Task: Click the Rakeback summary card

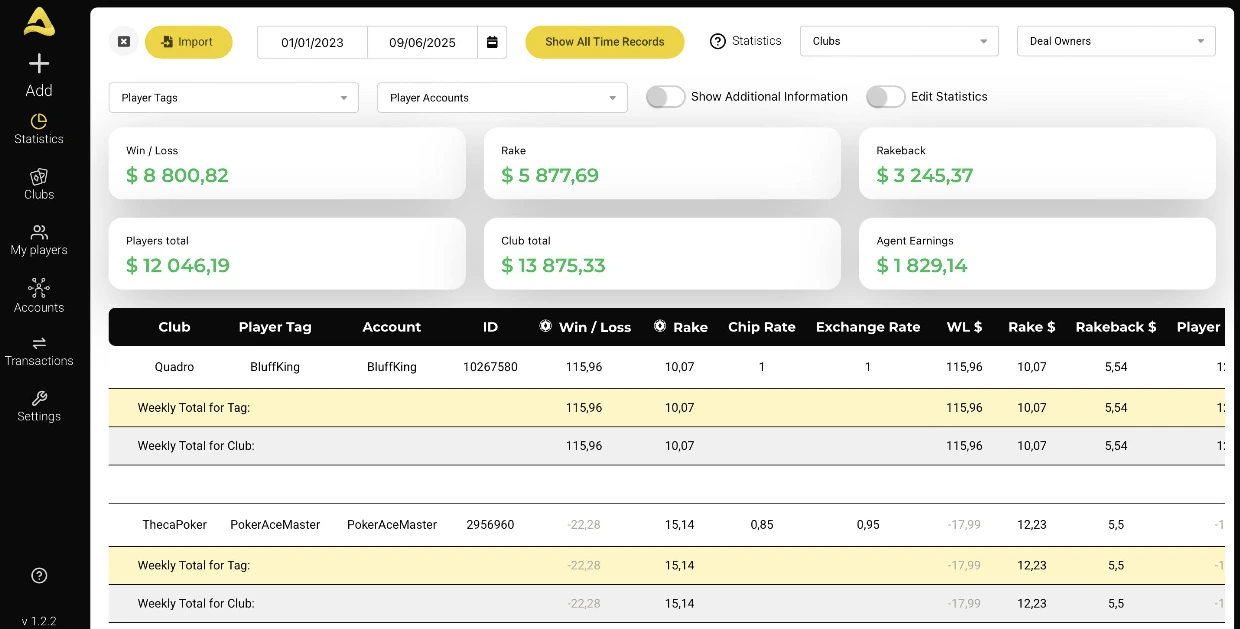Action: click(x=1037, y=163)
